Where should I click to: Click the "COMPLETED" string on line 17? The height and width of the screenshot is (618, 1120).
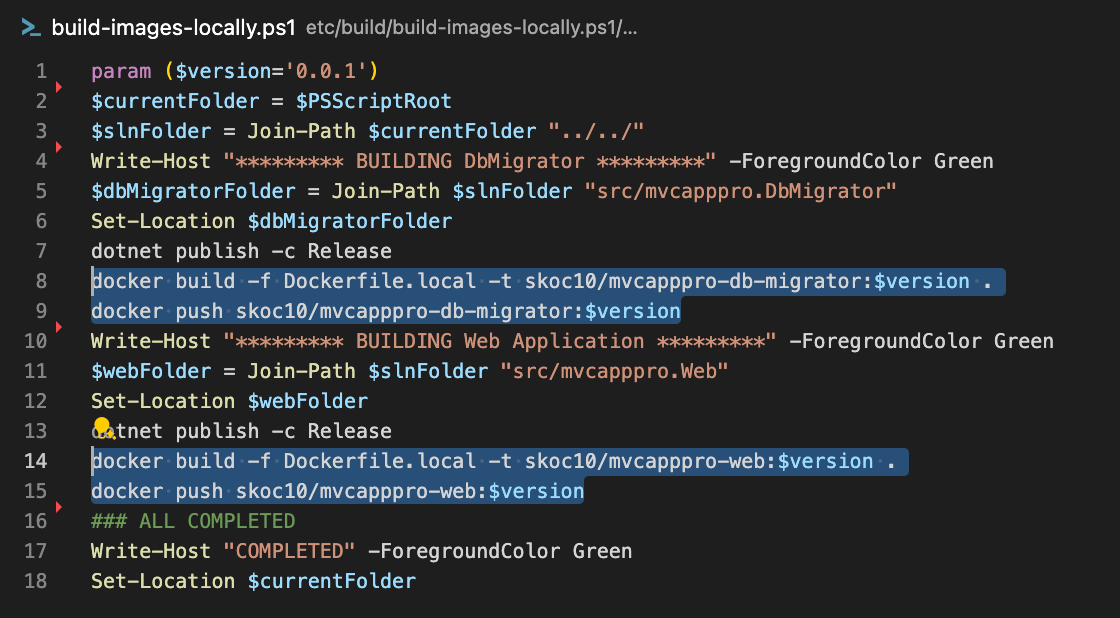click(x=290, y=551)
